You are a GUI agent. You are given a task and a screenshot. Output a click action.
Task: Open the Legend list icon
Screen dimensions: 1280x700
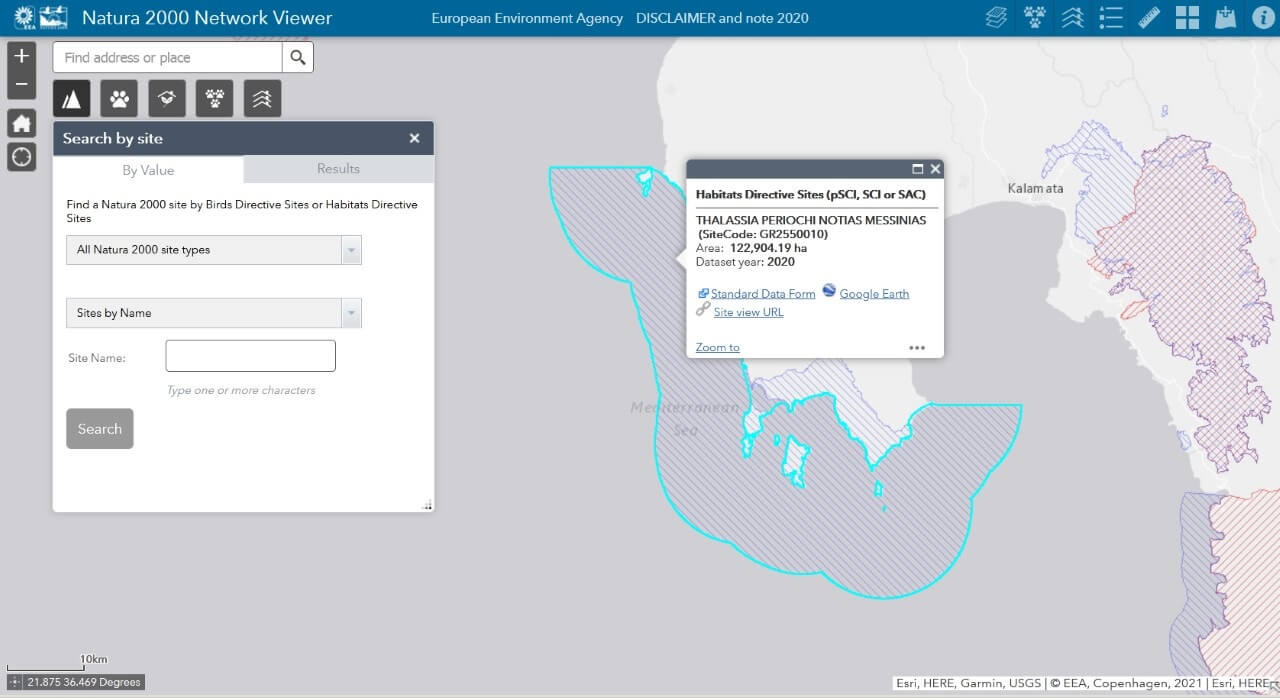1111,18
